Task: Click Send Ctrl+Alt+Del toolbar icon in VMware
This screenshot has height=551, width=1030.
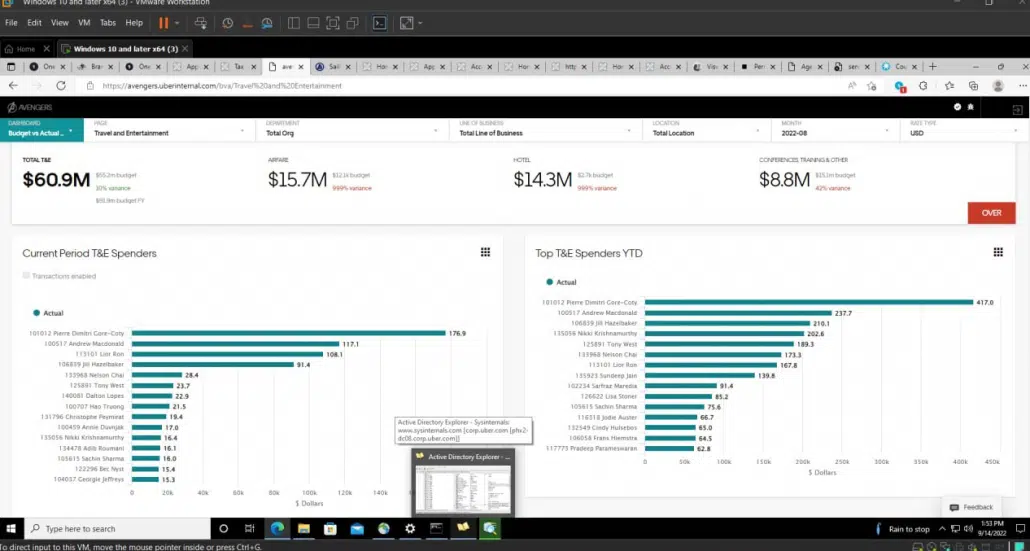Action: 201,24
